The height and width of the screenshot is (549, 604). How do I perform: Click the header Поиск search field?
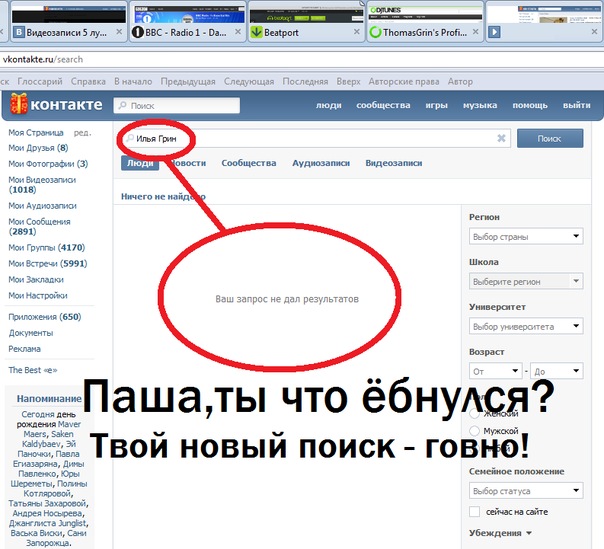(x=177, y=105)
